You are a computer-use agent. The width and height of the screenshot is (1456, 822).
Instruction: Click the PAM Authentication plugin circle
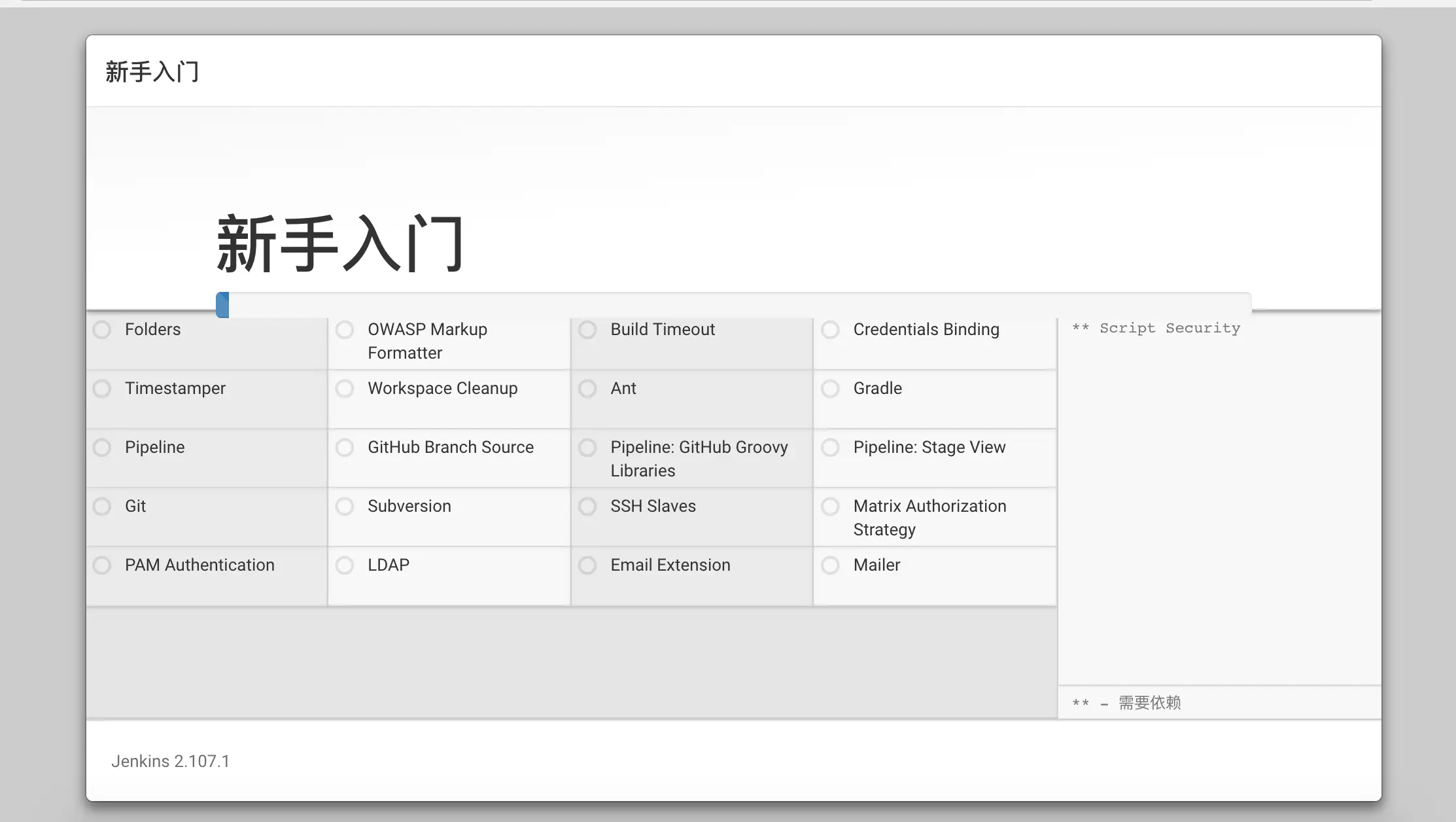tap(102, 565)
